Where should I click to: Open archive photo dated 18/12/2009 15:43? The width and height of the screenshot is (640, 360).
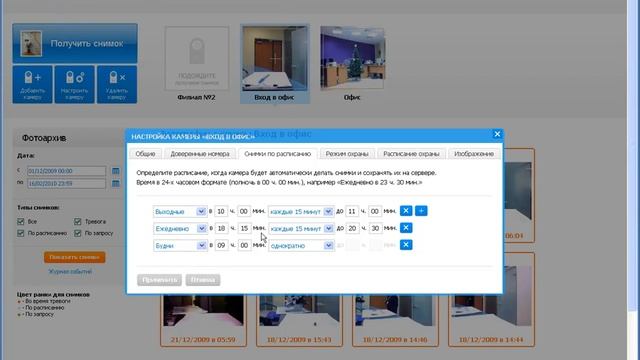pos(299,320)
